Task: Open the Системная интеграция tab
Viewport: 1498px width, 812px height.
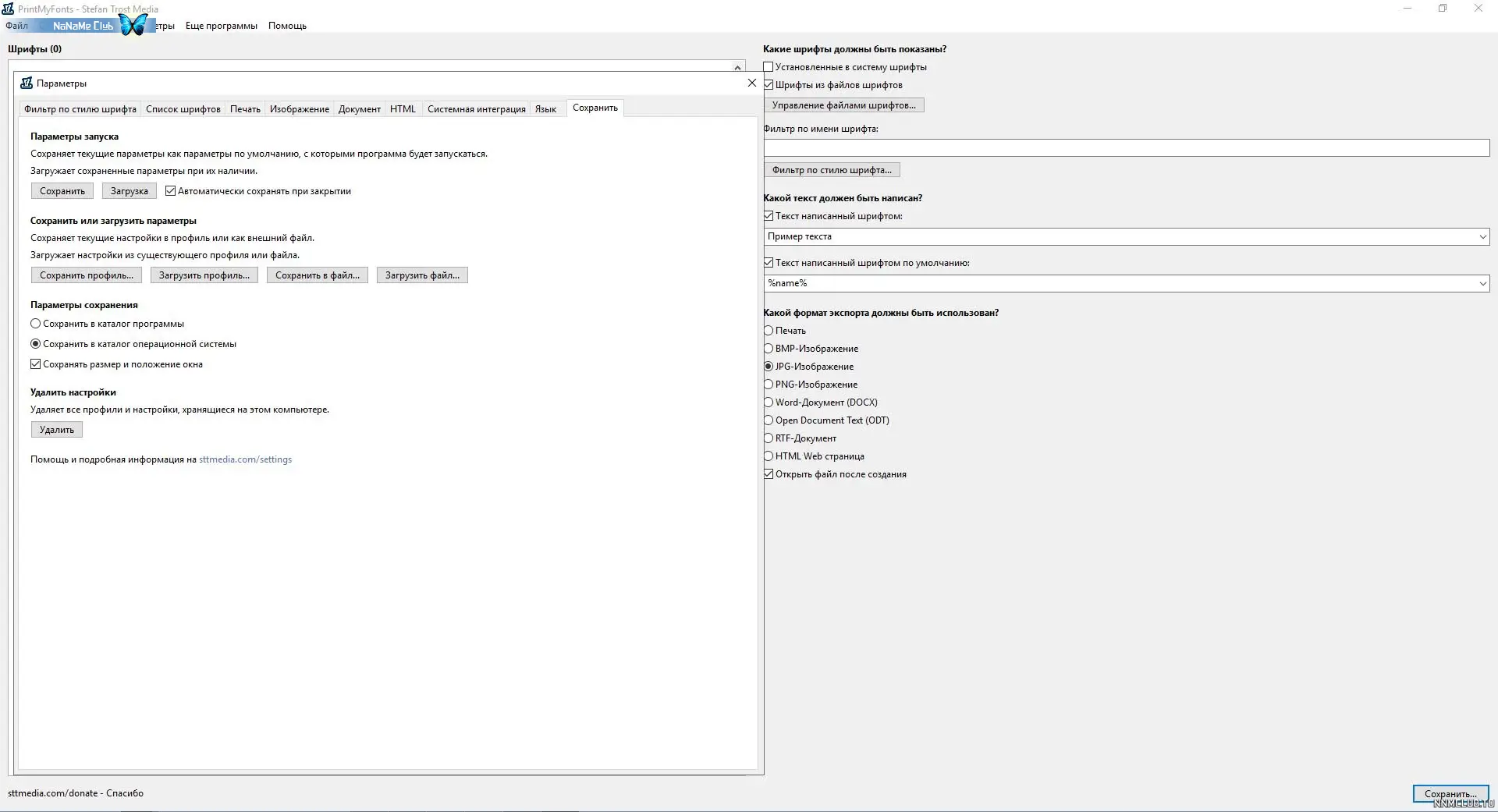Action: pos(476,109)
